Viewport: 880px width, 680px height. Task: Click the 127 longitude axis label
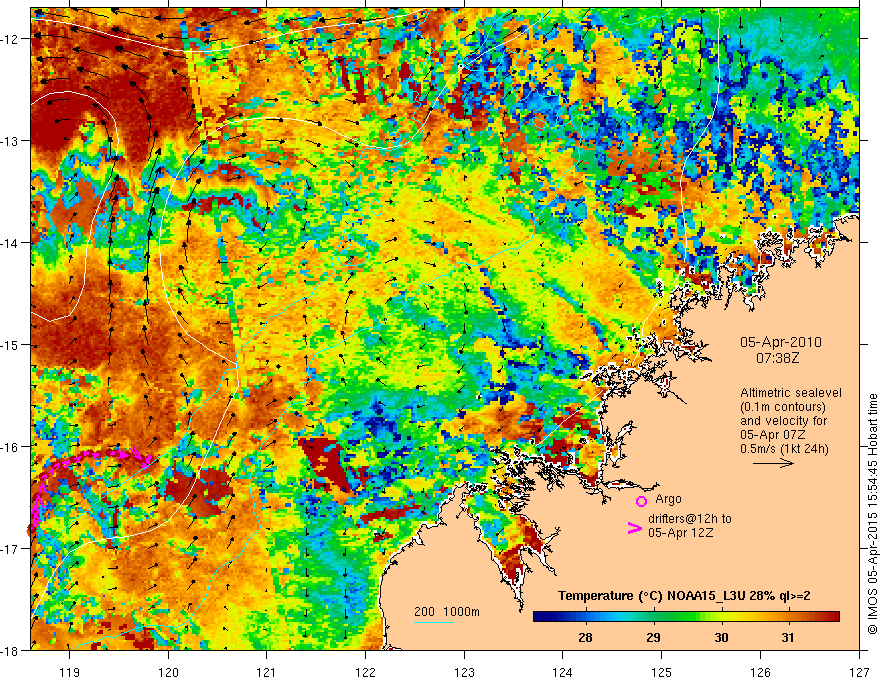coord(859,671)
